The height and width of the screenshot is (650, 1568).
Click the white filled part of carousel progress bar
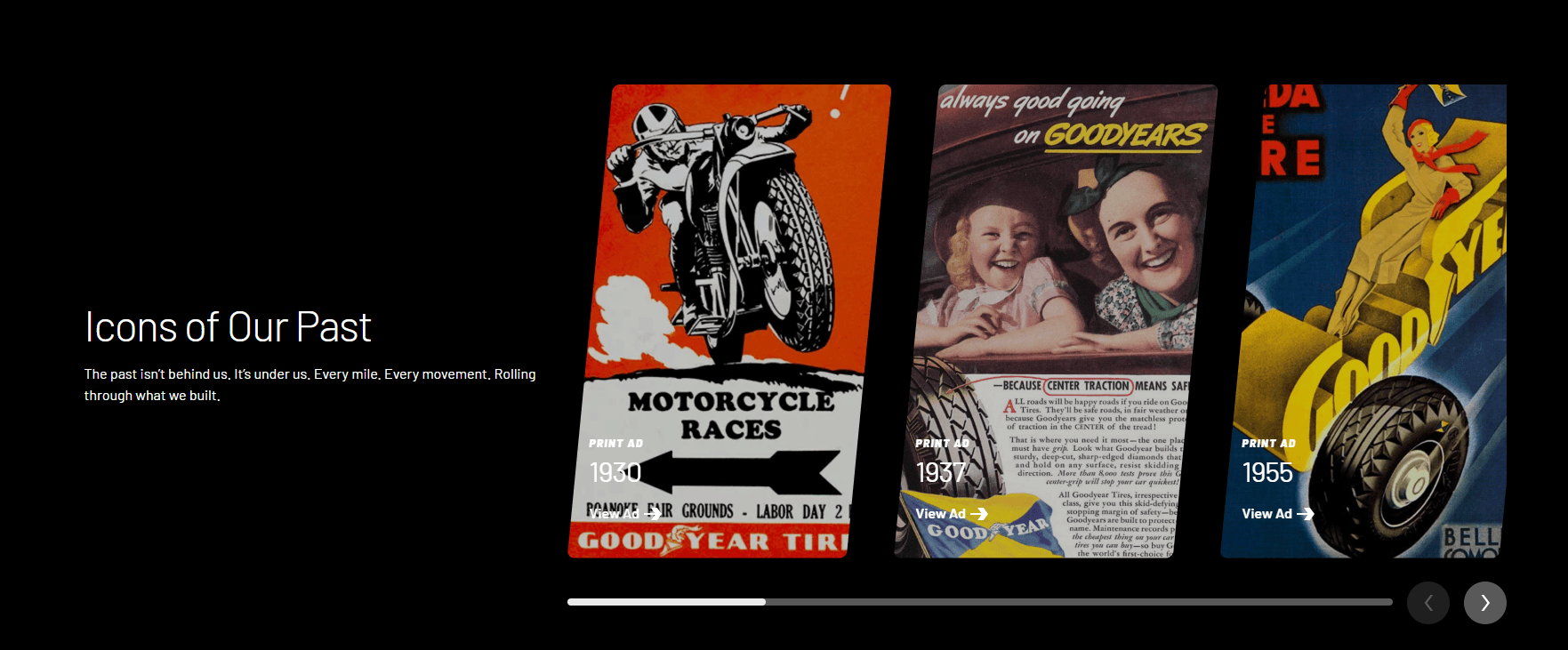coord(666,602)
